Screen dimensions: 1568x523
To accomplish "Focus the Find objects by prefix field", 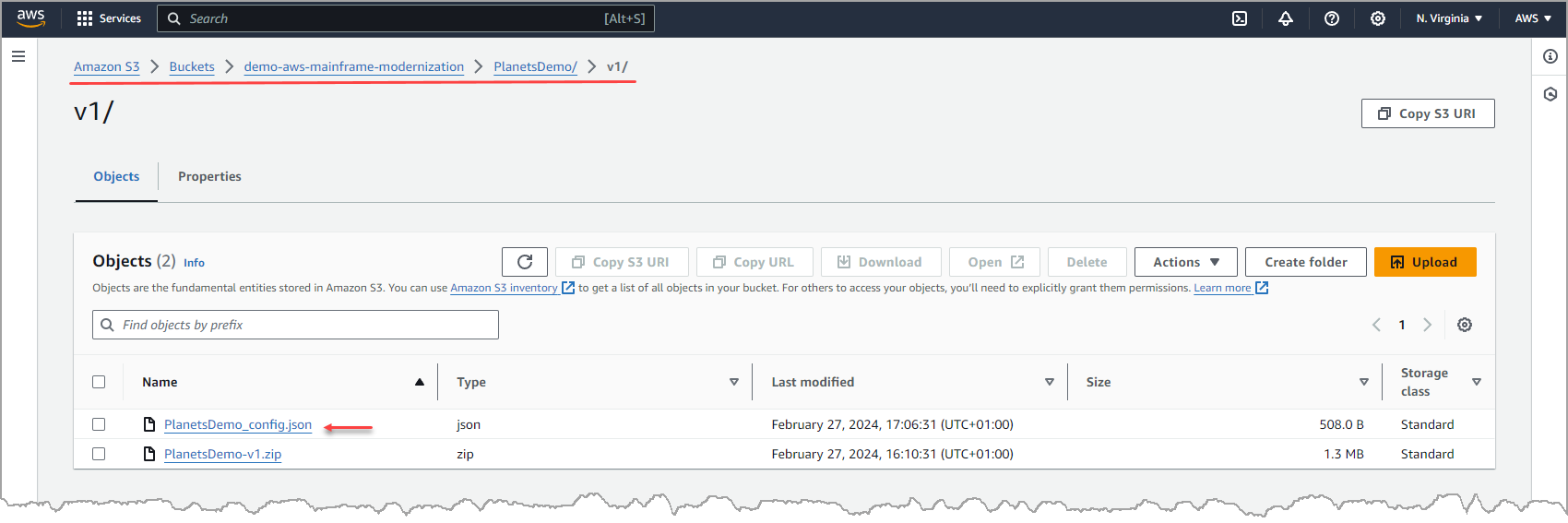I will pyautogui.click(x=295, y=325).
